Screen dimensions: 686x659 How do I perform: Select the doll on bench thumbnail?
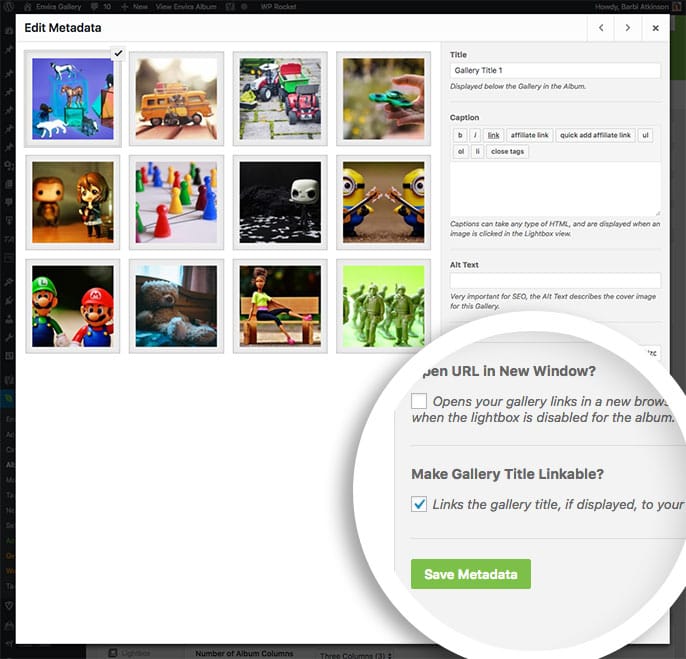click(x=280, y=306)
